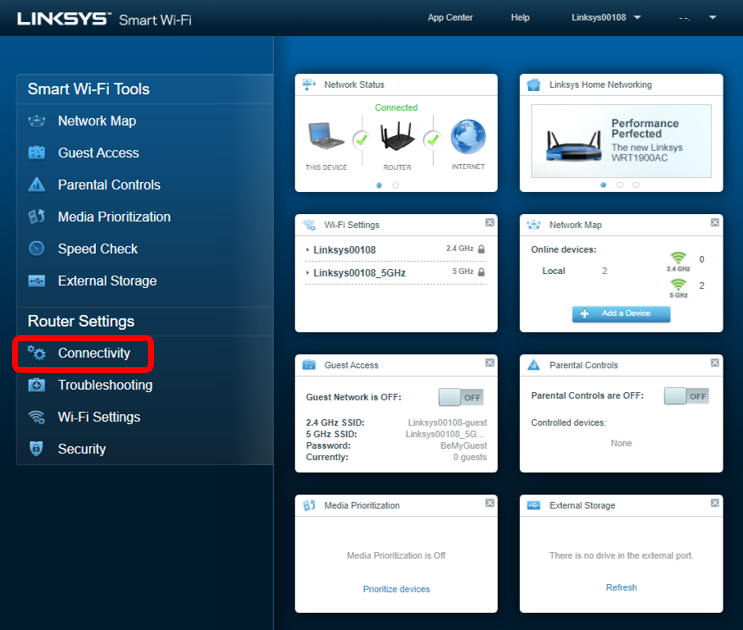Open Speed Check gauge icon

pos(36,249)
